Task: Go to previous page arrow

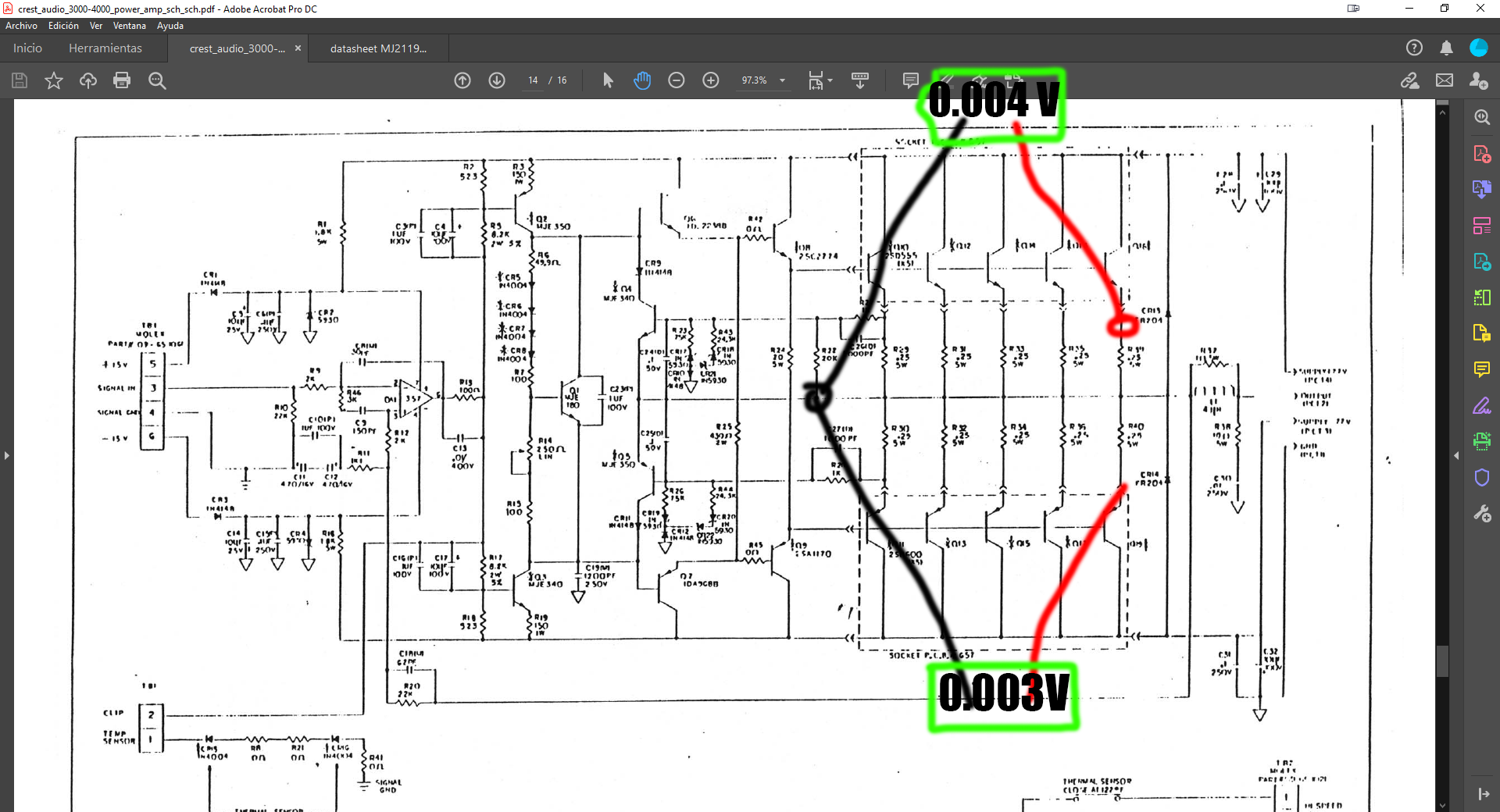Action: 462,80
